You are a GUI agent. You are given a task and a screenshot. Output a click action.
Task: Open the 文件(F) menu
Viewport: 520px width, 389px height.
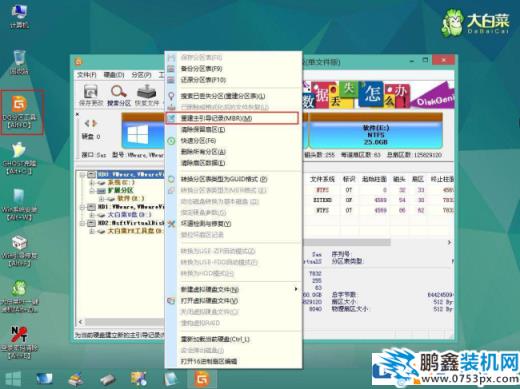(87, 75)
